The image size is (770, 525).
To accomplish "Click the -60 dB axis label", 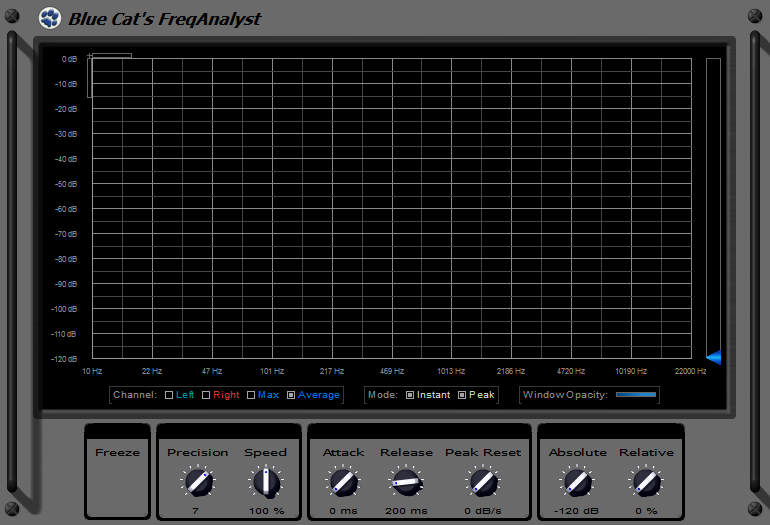I will tap(66, 209).
